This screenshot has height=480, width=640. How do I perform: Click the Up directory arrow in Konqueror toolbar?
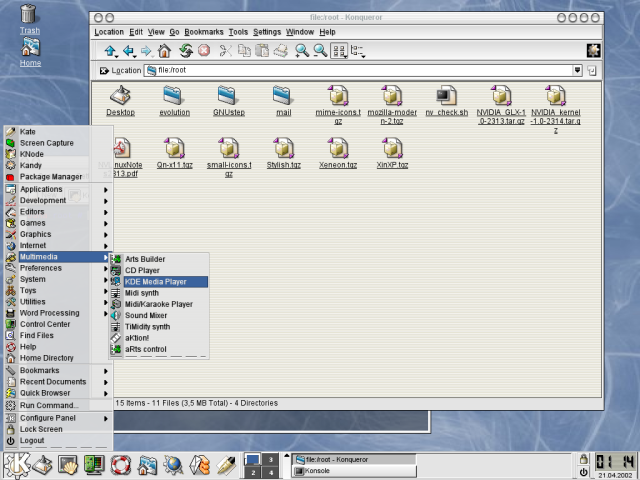tap(110, 51)
